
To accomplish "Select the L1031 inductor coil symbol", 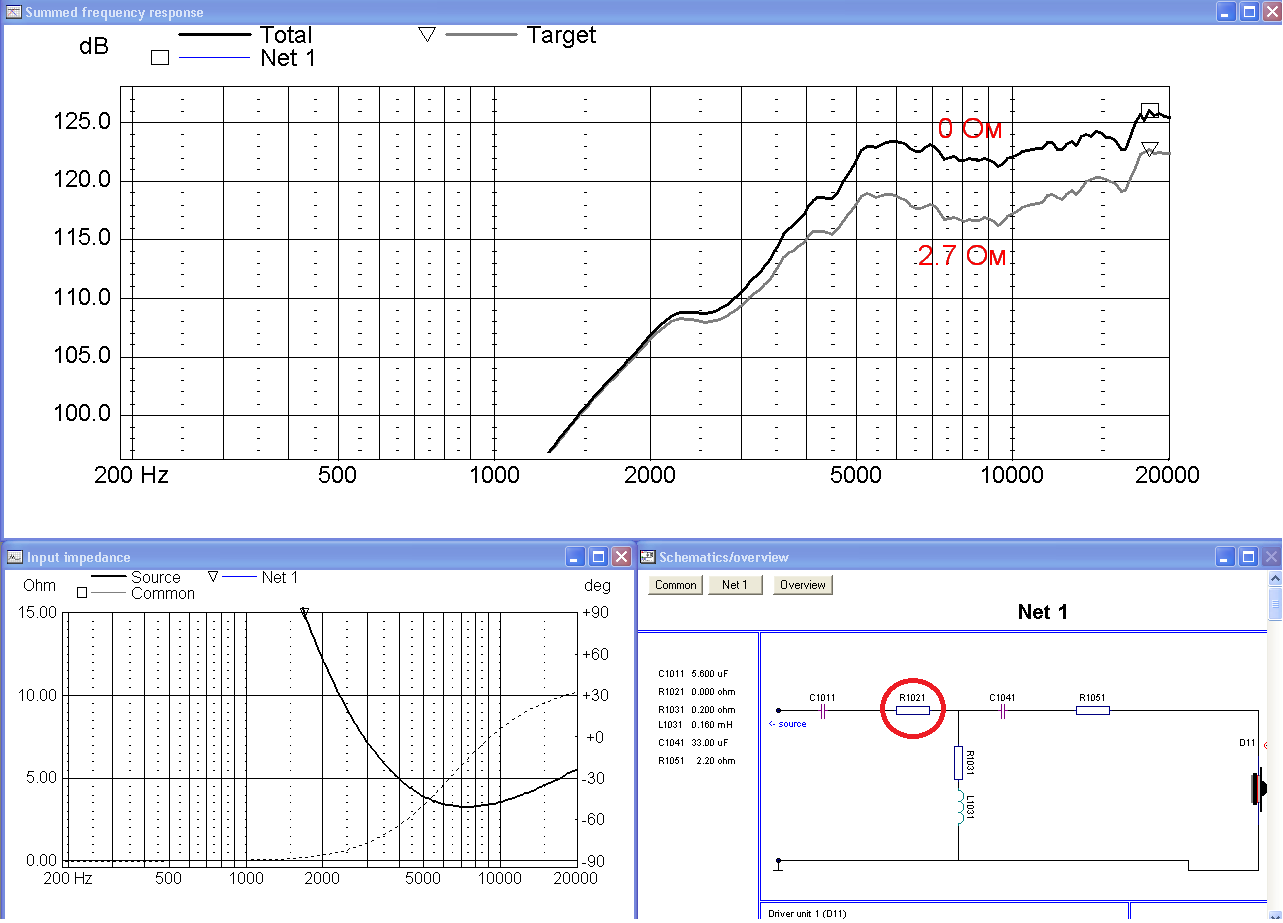I will pyautogui.click(x=959, y=807).
